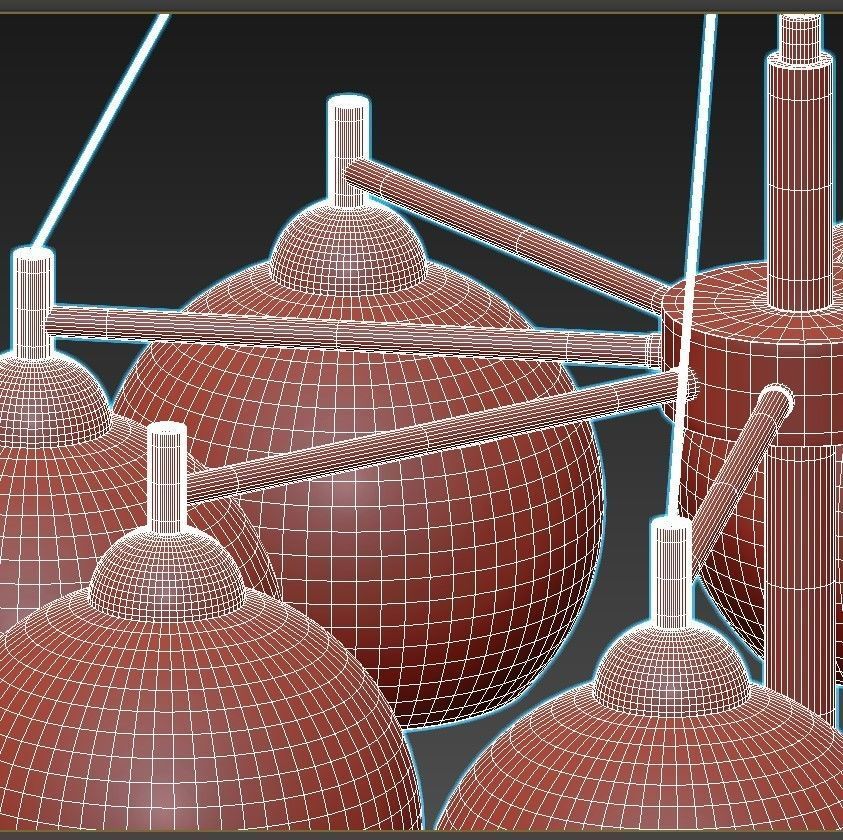Pick the vertical rod below the central hub
The height and width of the screenshot is (840, 843).
(x=801, y=581)
